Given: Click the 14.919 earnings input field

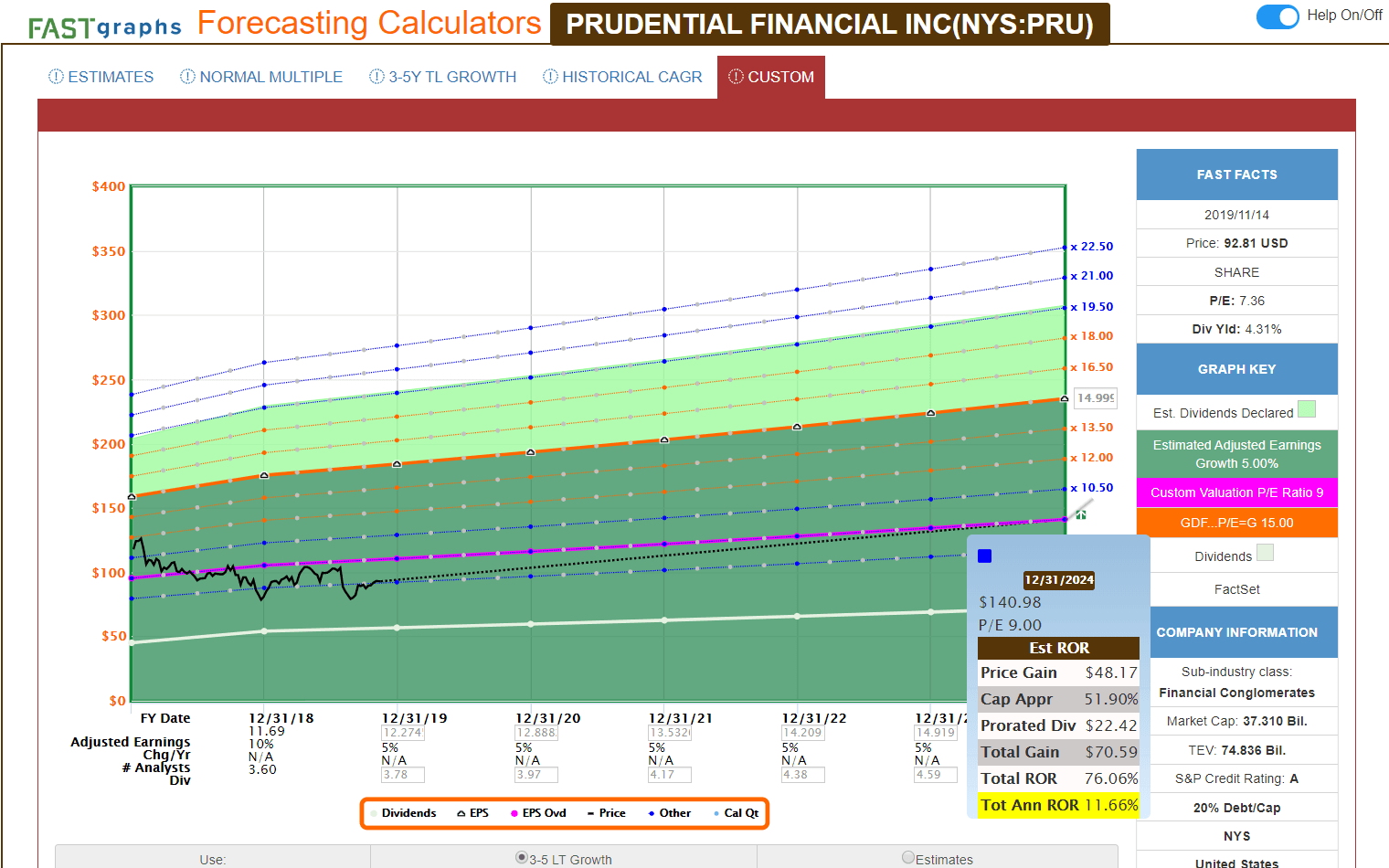Looking at the screenshot, I should tap(937, 733).
